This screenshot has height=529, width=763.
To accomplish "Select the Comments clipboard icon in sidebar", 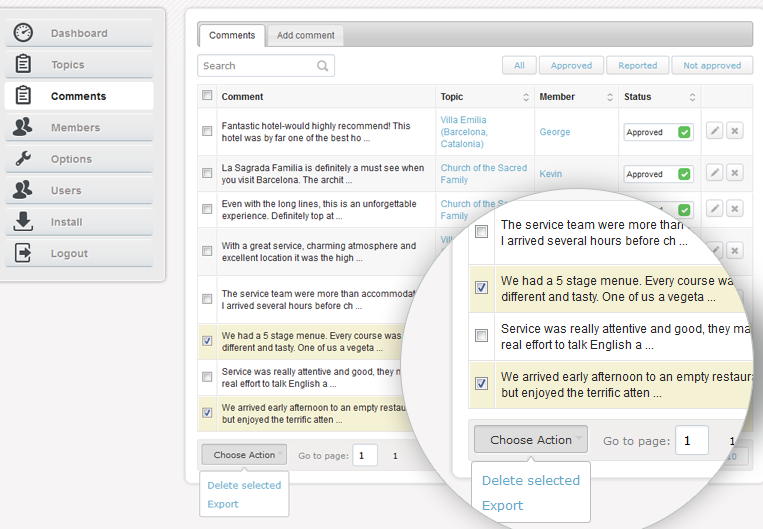I will pos(23,95).
